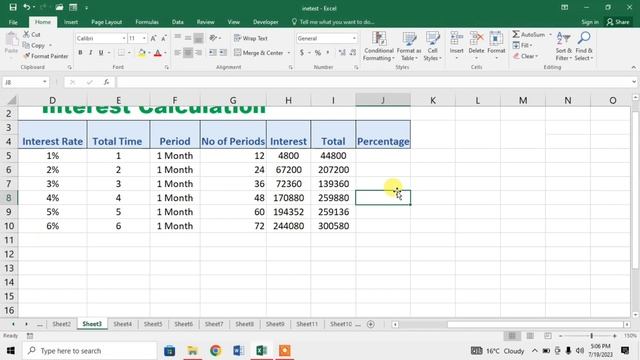Open Find & Select
640x360 pixels.
(x=584, y=46)
